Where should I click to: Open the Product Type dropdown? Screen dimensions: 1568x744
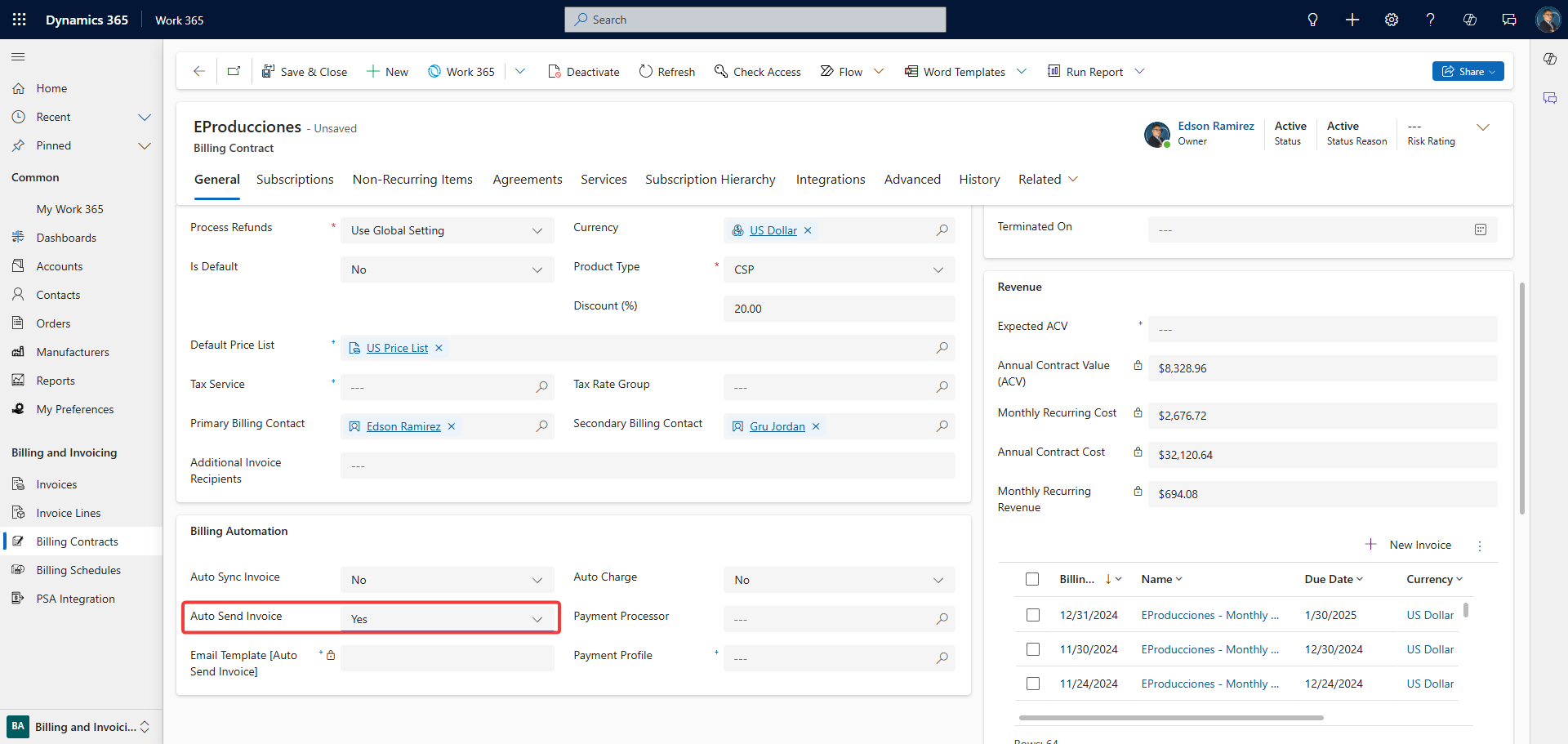[x=840, y=270]
